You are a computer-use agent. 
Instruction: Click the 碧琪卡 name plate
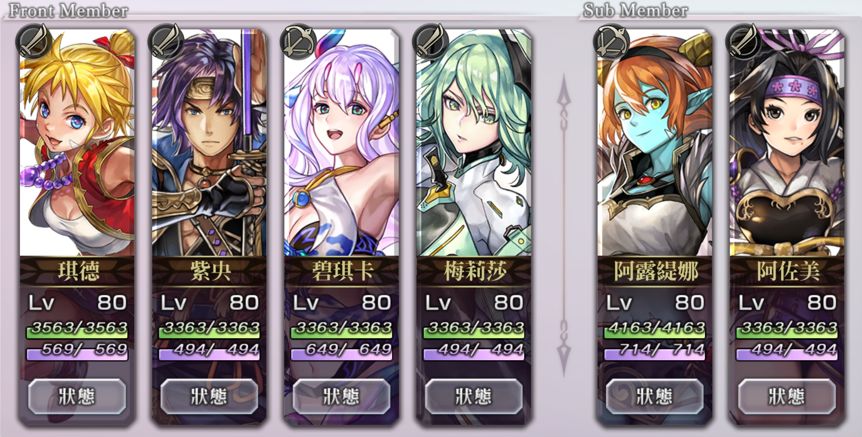[341, 272]
